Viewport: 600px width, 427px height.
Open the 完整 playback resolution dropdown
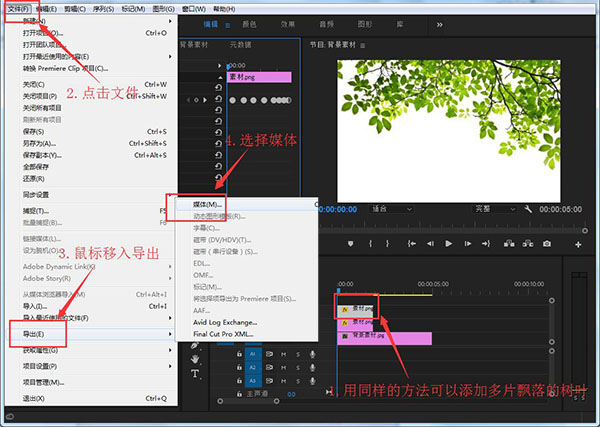coord(495,209)
